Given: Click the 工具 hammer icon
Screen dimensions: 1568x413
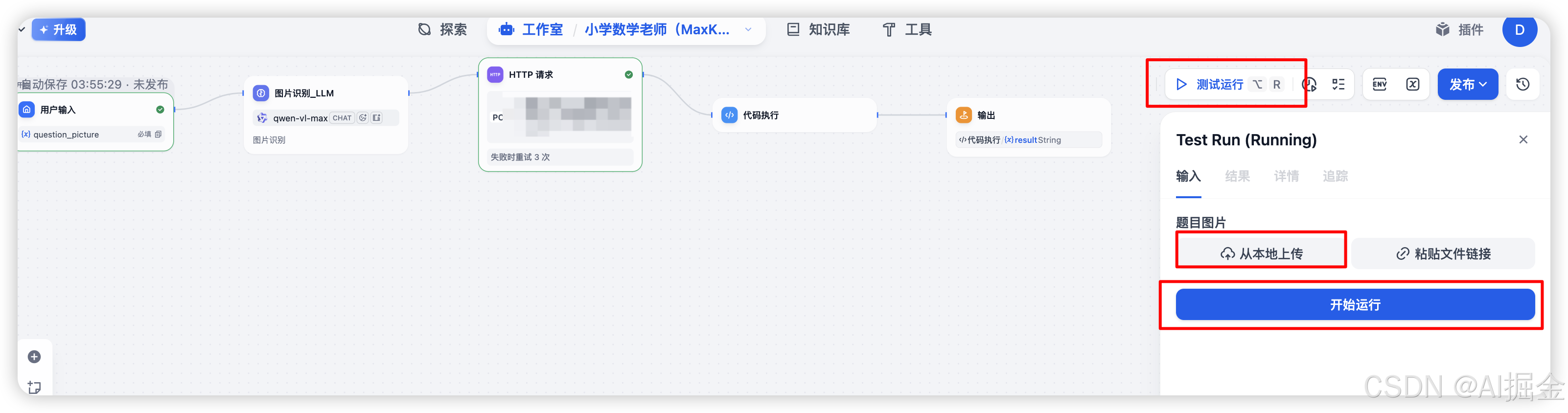Looking at the screenshot, I should 889,29.
